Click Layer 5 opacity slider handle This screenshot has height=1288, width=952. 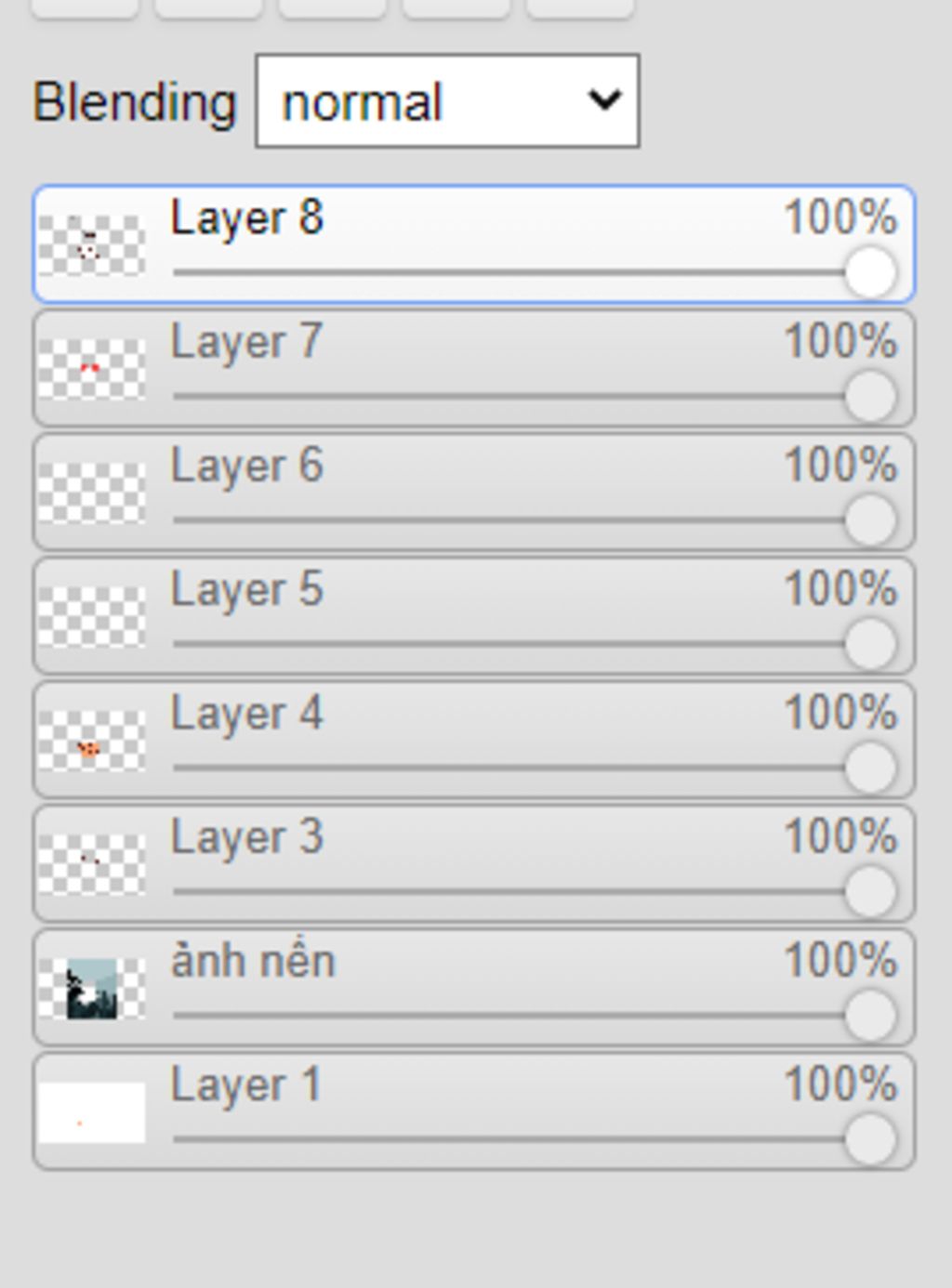tap(870, 644)
